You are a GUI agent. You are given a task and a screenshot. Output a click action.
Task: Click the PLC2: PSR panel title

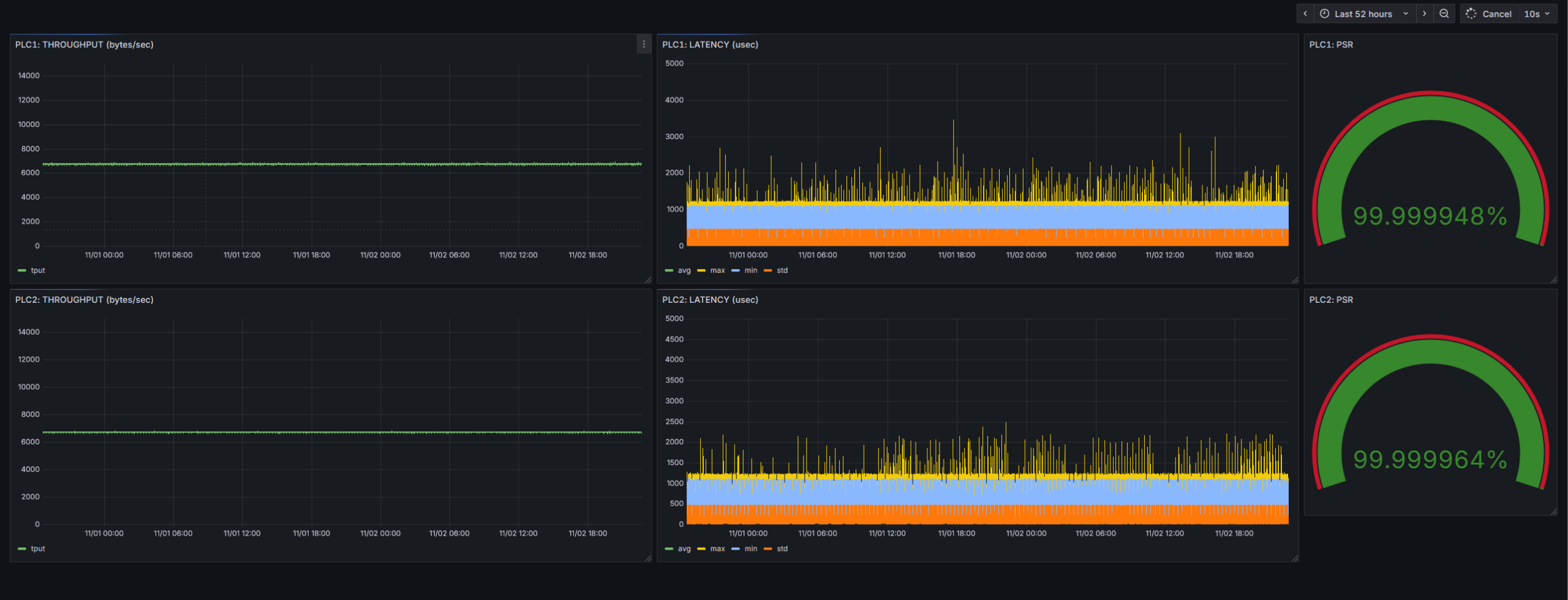click(1330, 300)
